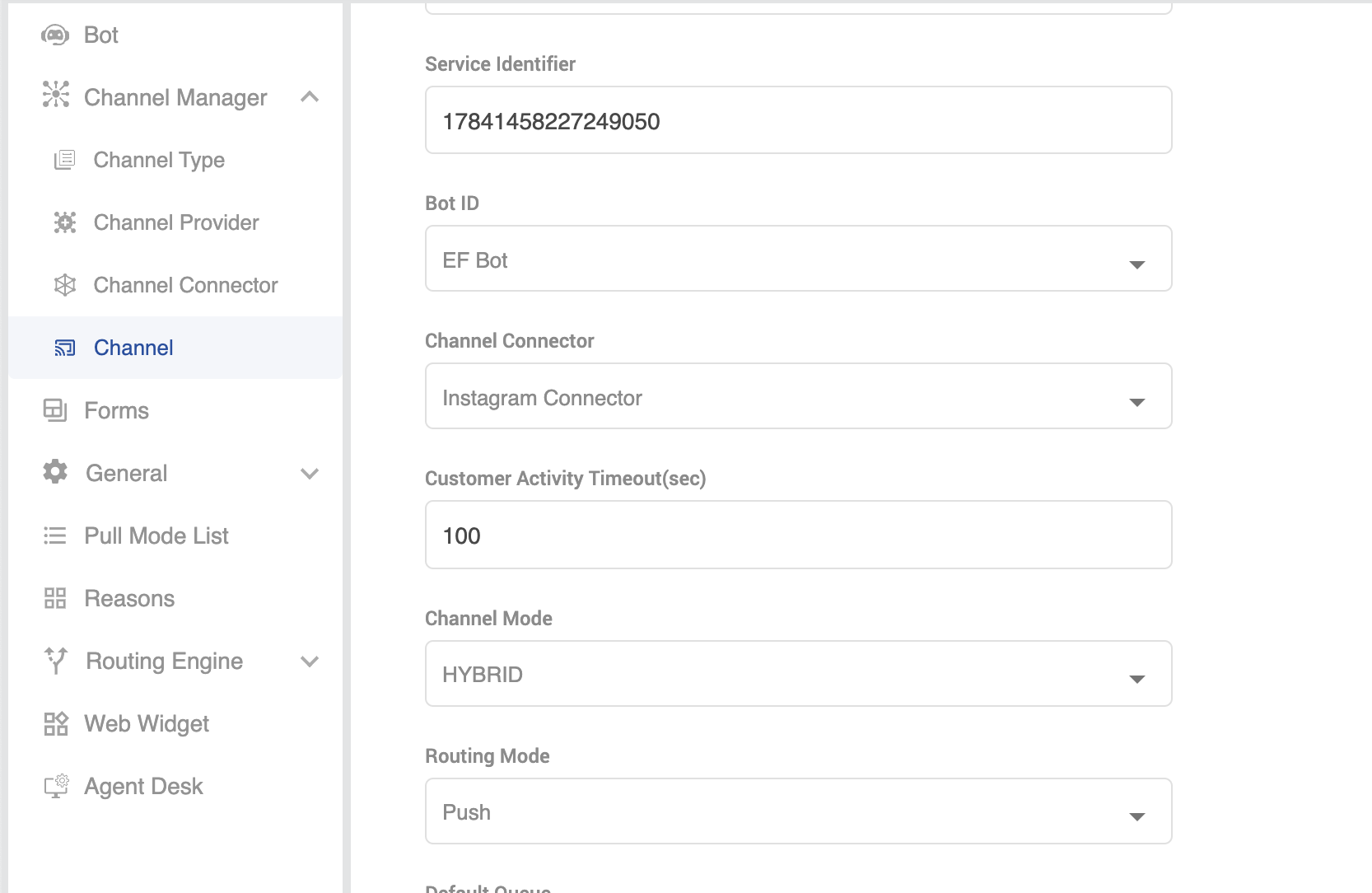Open the Bot ID dropdown showing EF Bot
1372x893 pixels.
click(x=798, y=259)
